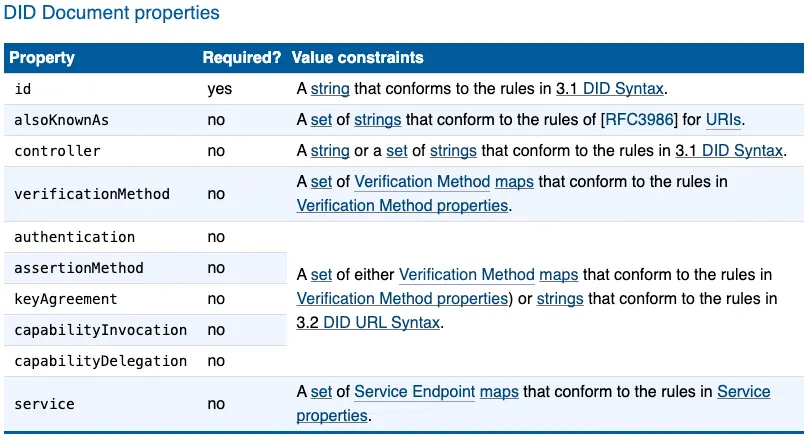Screen dimensions: 808x443
Task: Select the DID Document properties heading
Action: [111, 12]
